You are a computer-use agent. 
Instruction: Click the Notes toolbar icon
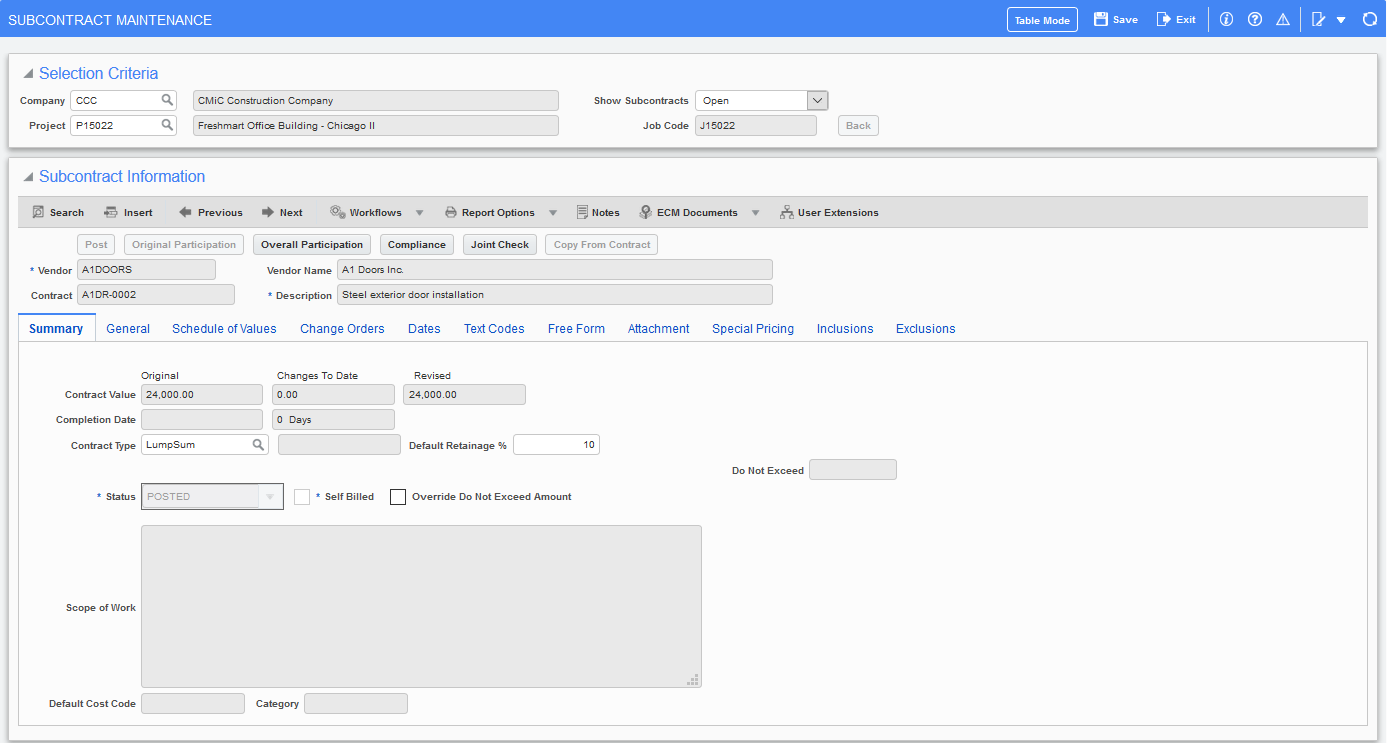pyautogui.click(x=583, y=212)
